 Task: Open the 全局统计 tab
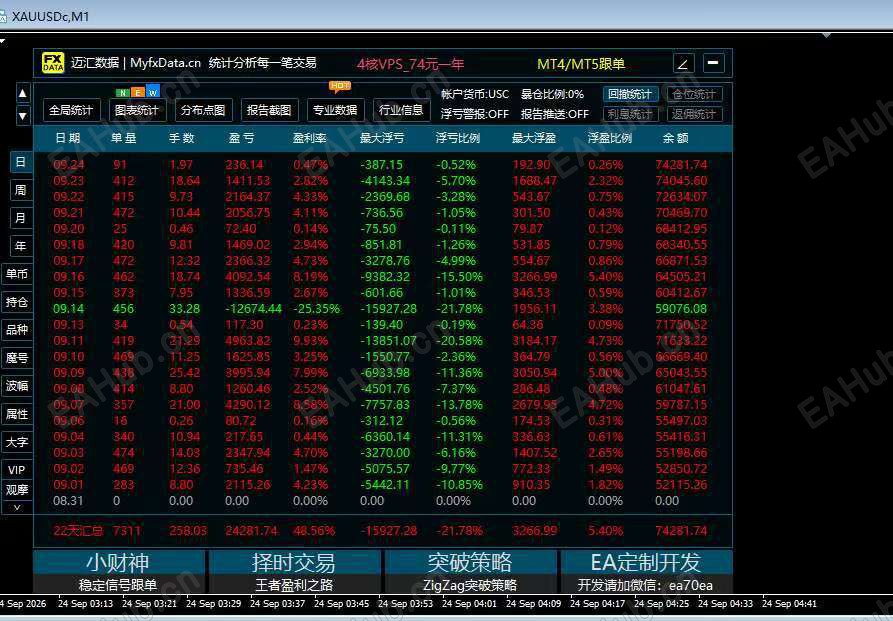click(71, 110)
